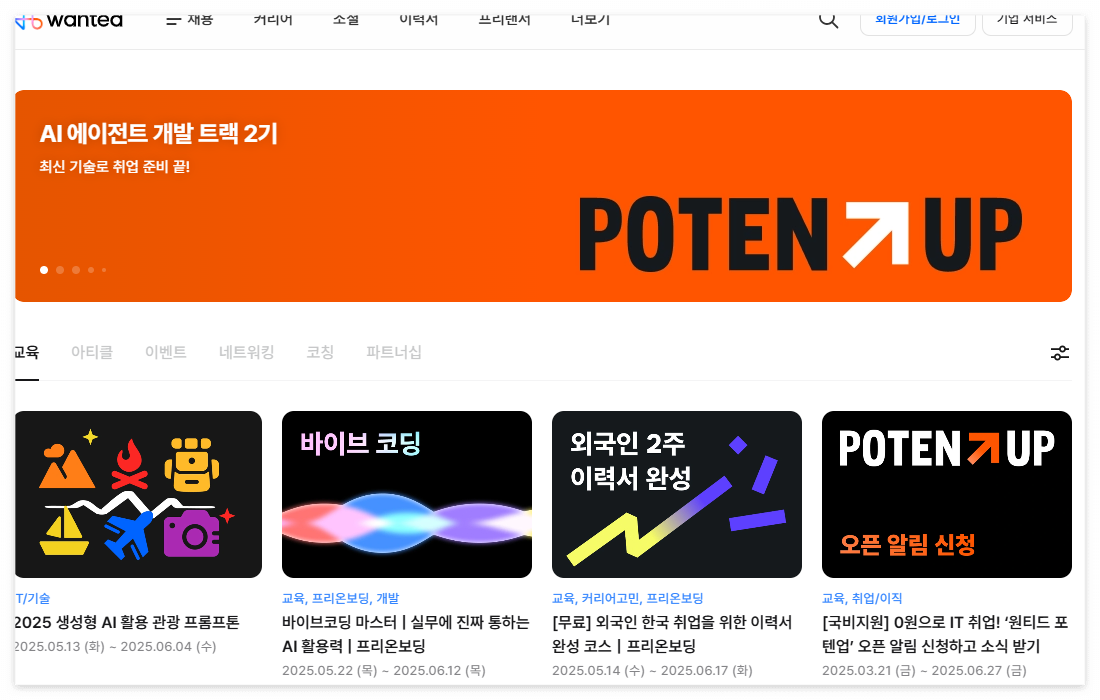Open 바이브코딩 마스터 course title
This screenshot has height=700, width=1100.
(x=405, y=634)
